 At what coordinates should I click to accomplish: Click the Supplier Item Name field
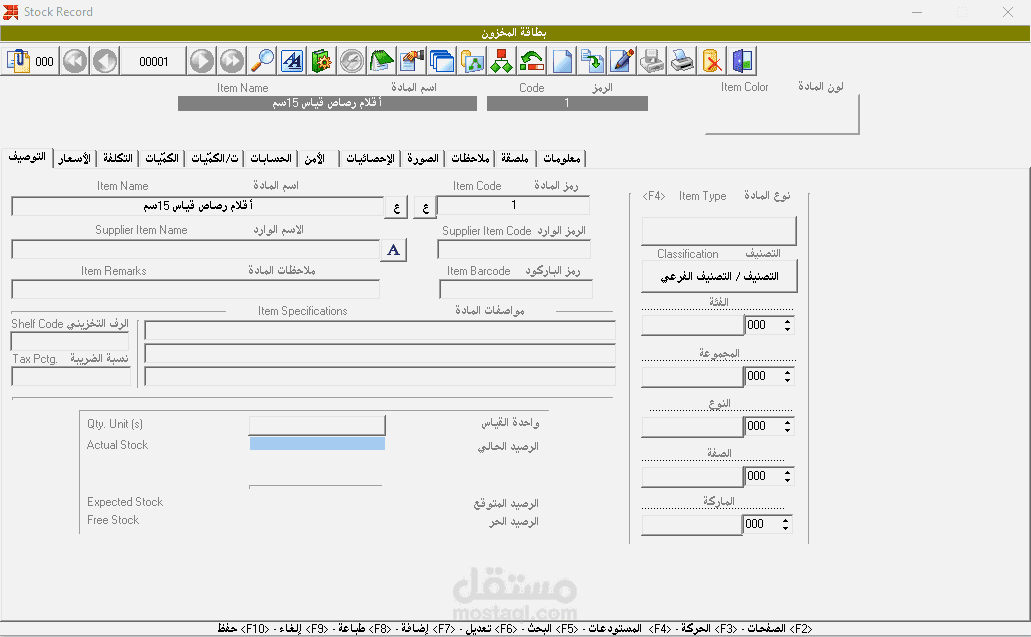pos(195,250)
